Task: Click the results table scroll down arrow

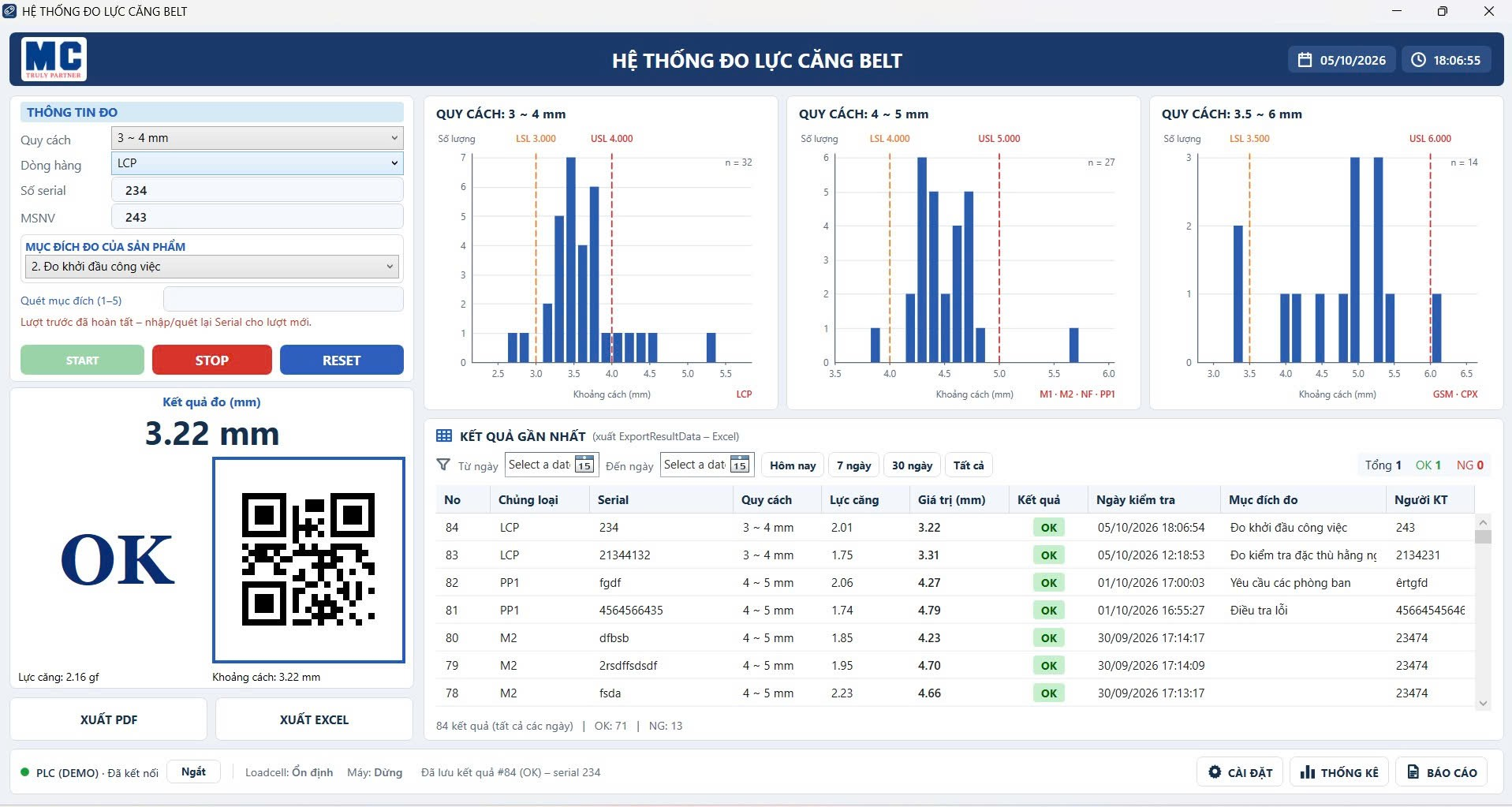Action: (x=1483, y=703)
